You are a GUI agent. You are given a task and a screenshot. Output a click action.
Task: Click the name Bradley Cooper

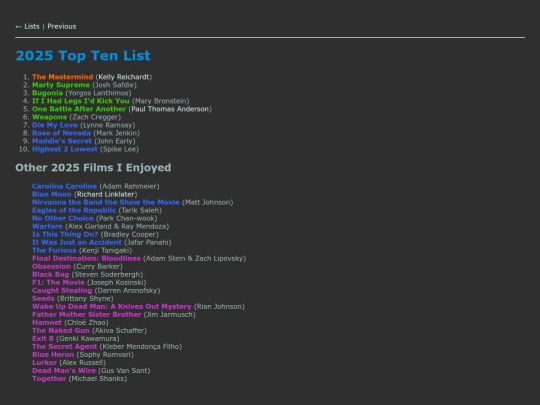(x=129, y=235)
